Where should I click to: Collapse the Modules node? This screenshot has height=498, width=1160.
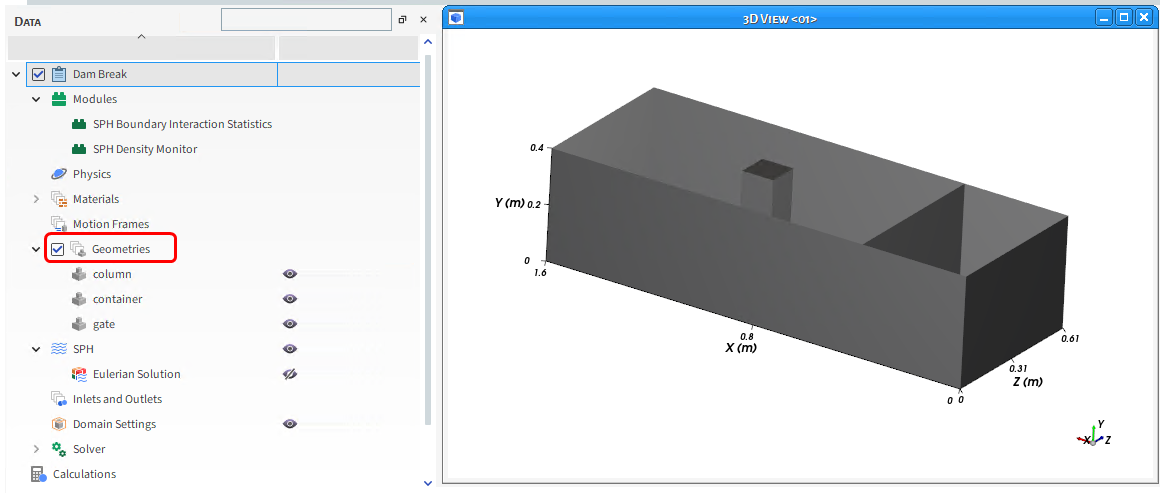pyautogui.click(x=36, y=99)
